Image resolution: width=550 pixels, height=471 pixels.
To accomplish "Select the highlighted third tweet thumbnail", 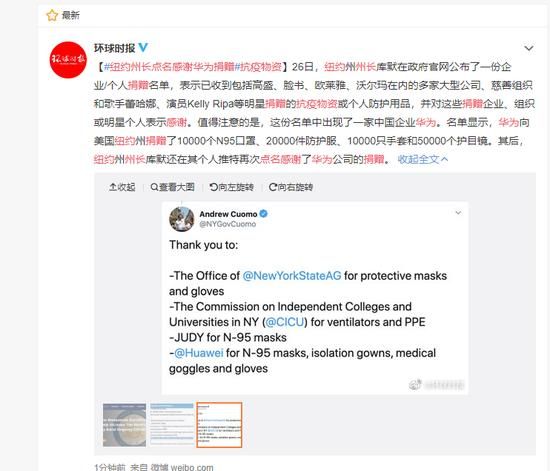I will pos(219,425).
